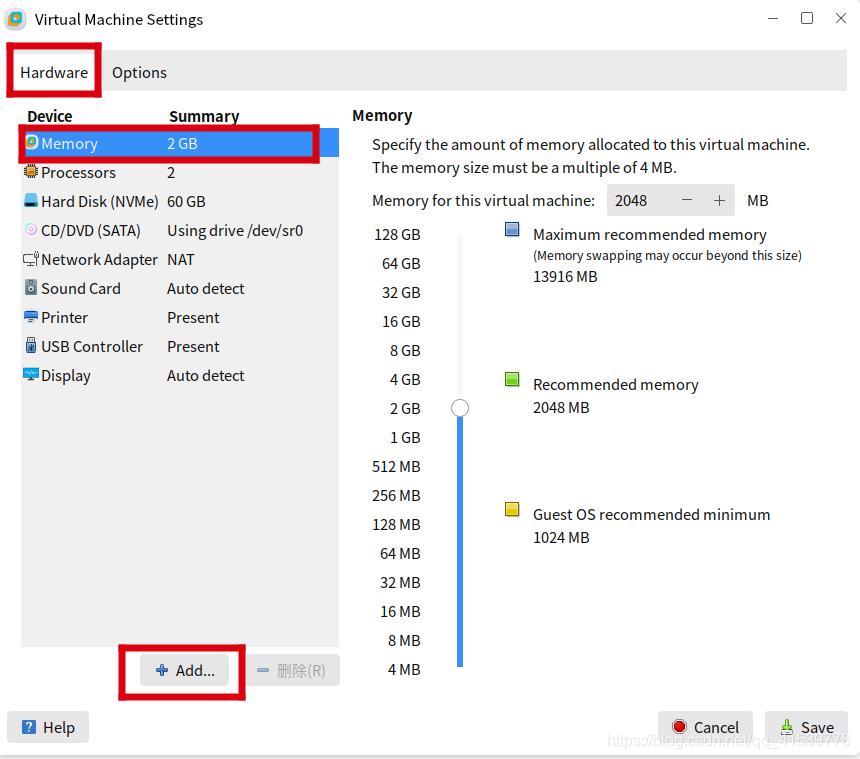The width and height of the screenshot is (860, 759).
Task: Click the memory slider handle at 2 GB
Action: (x=460, y=408)
